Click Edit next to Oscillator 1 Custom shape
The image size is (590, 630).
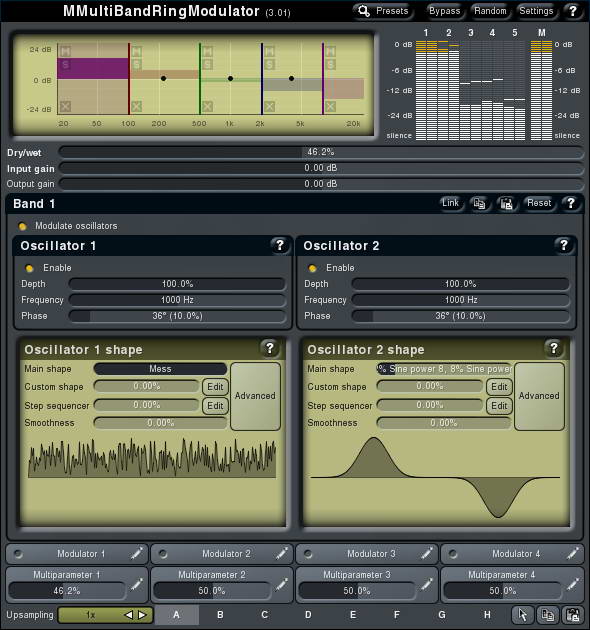215,387
